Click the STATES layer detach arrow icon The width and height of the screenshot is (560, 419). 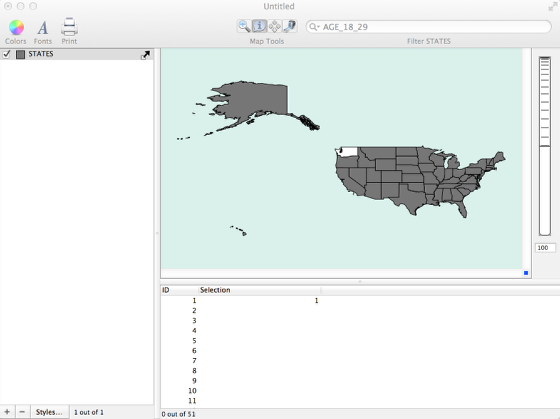tap(145, 55)
